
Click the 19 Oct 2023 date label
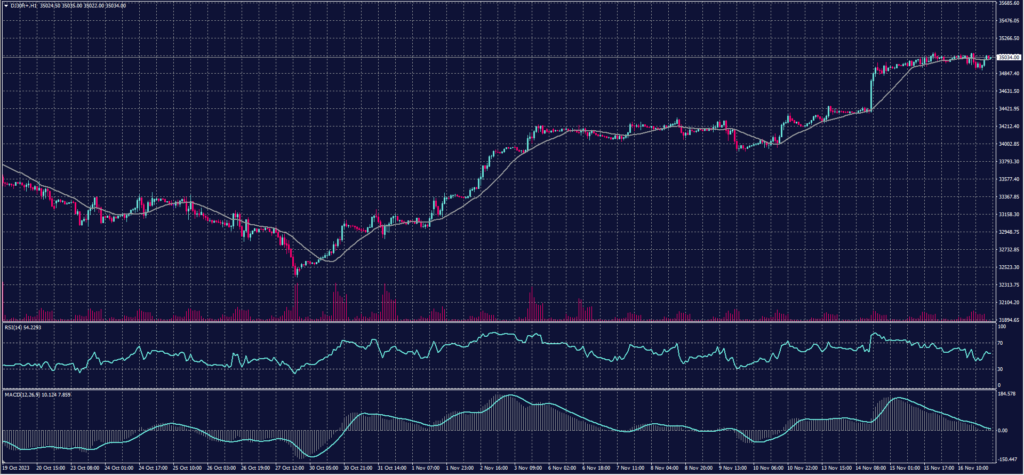[x=18, y=467]
